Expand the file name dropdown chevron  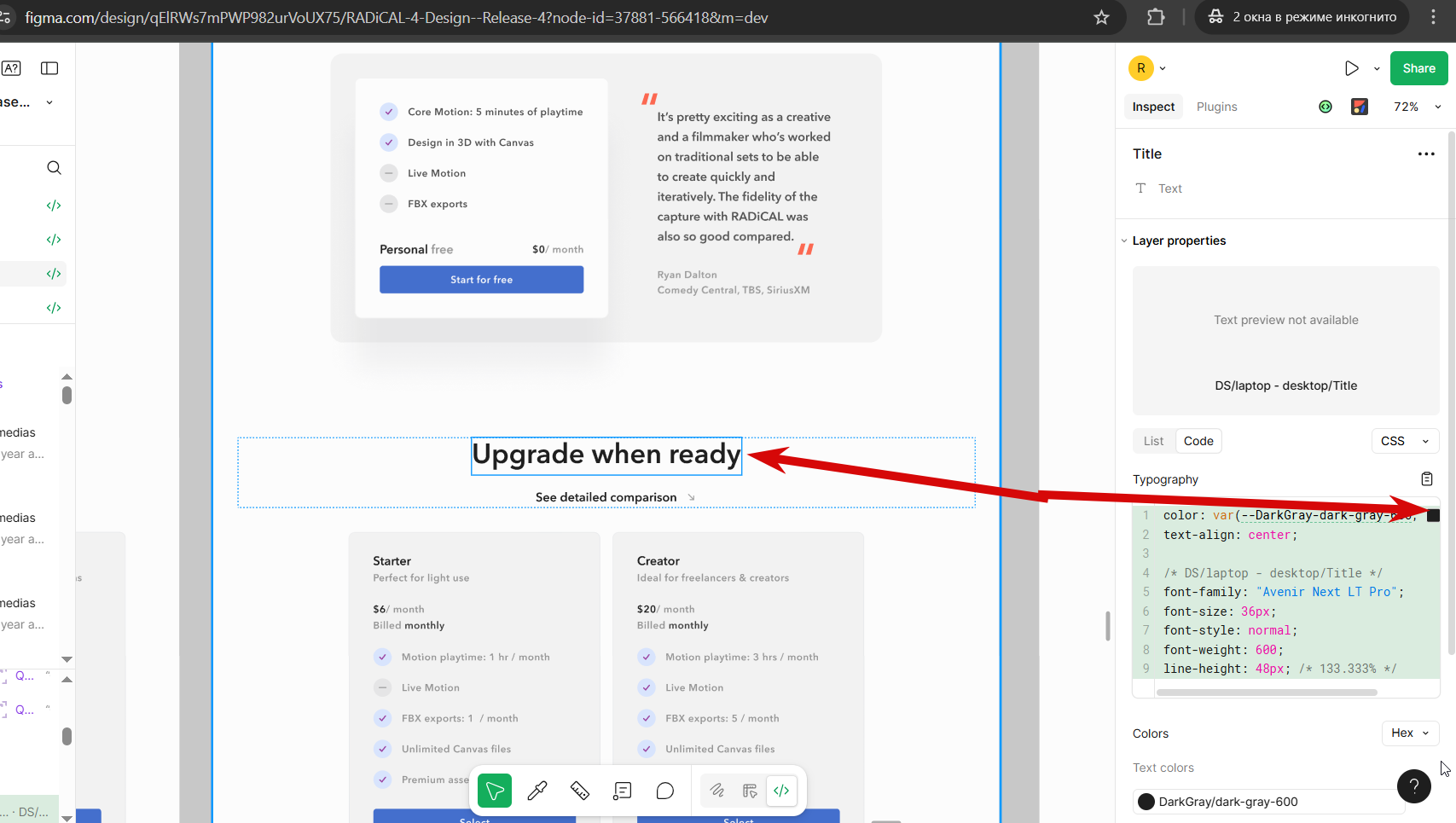(49, 102)
